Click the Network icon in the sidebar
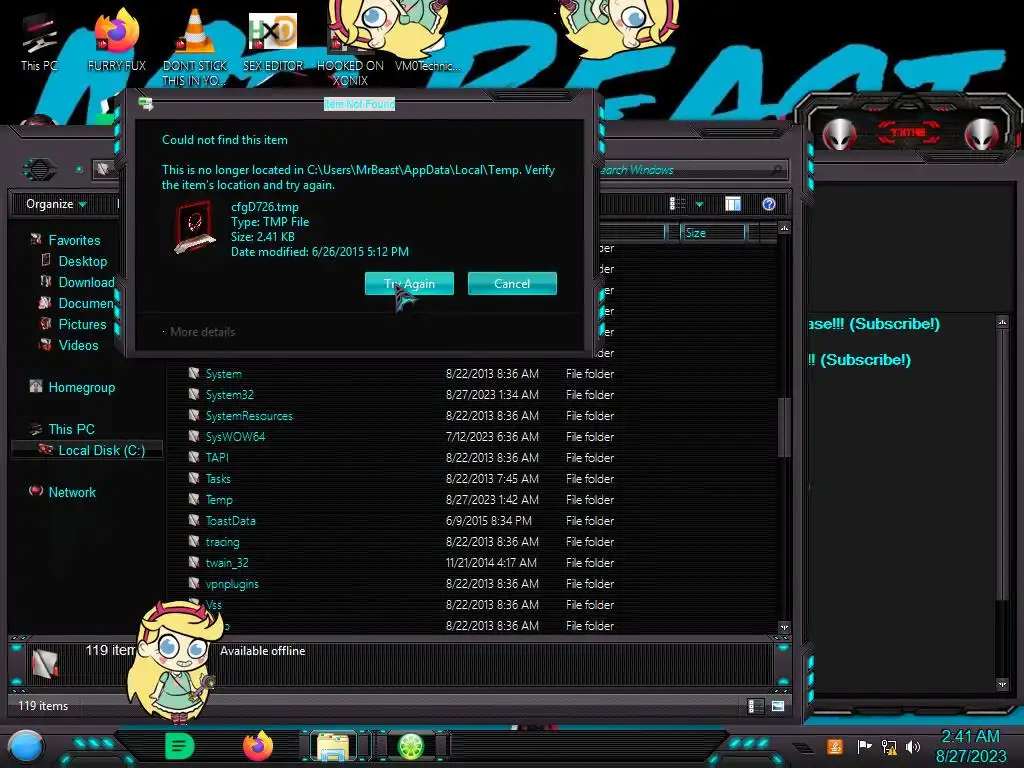The image size is (1024, 768). click(36, 491)
